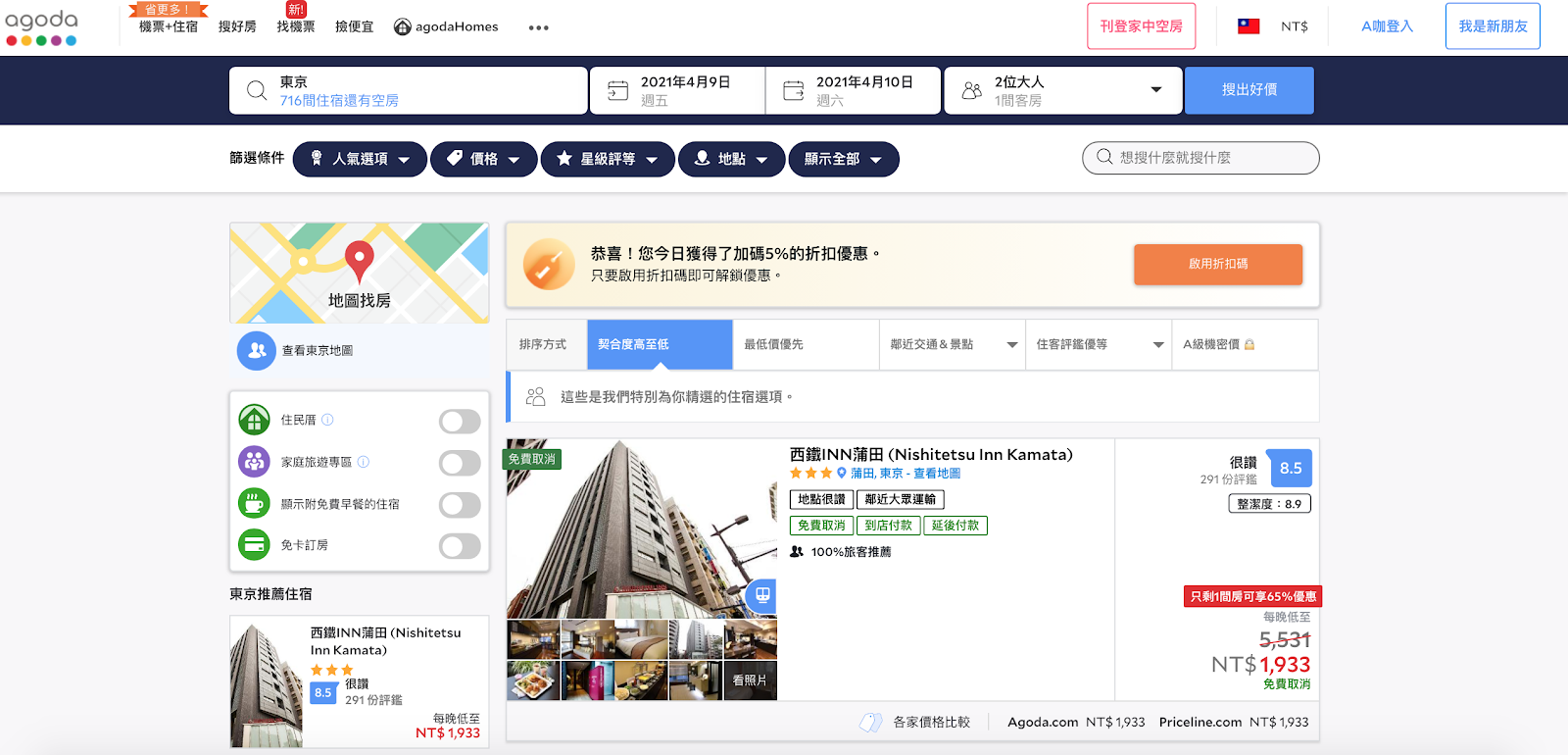Click the price comparison tag icon

870,723
